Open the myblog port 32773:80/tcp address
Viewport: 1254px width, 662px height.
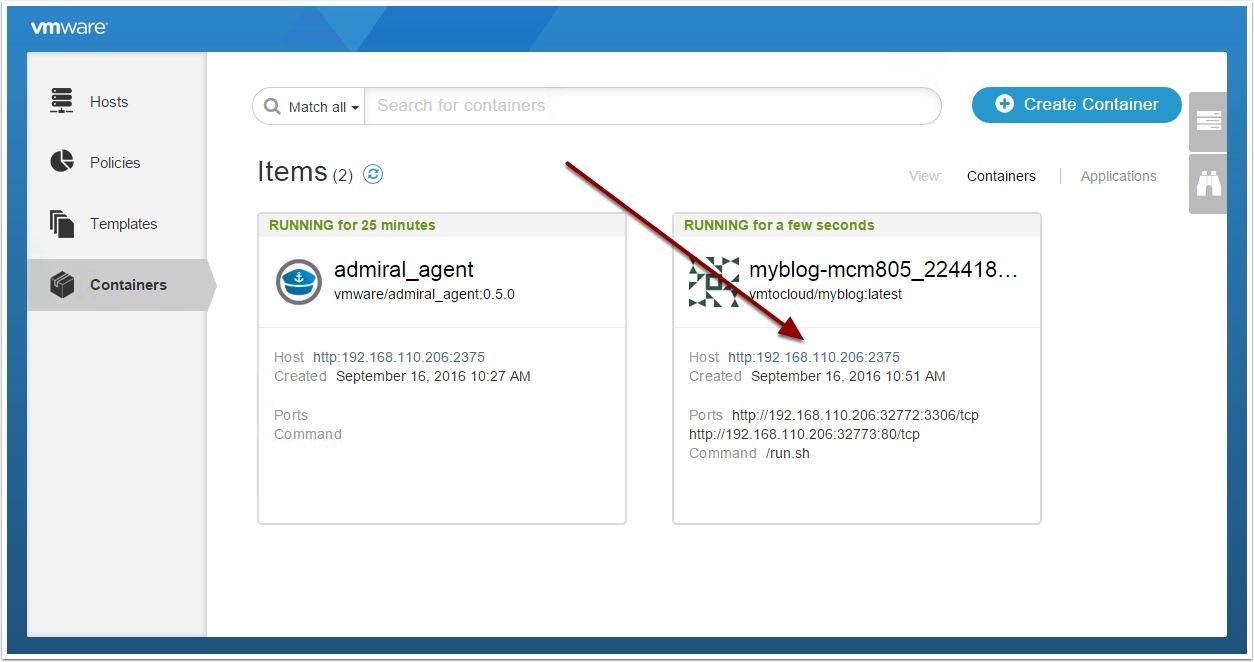click(804, 434)
